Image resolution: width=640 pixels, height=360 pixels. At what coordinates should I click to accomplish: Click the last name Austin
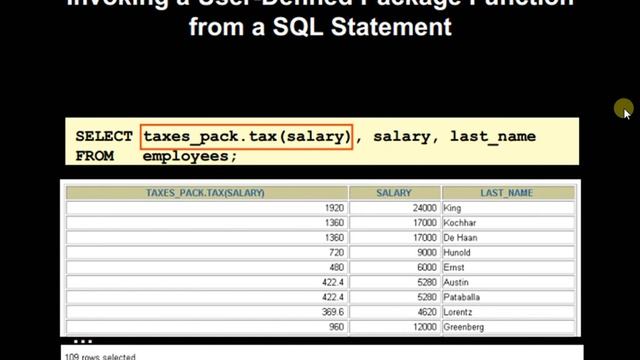[x=456, y=282]
